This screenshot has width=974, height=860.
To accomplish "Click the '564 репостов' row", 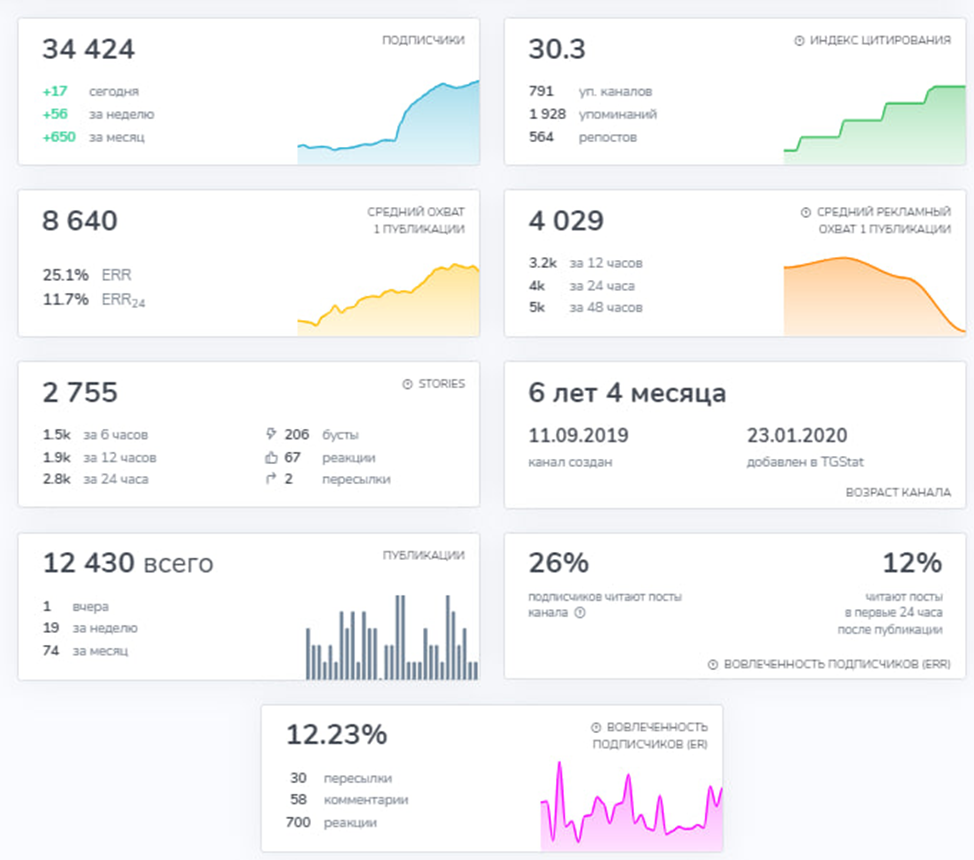I will coord(583,137).
